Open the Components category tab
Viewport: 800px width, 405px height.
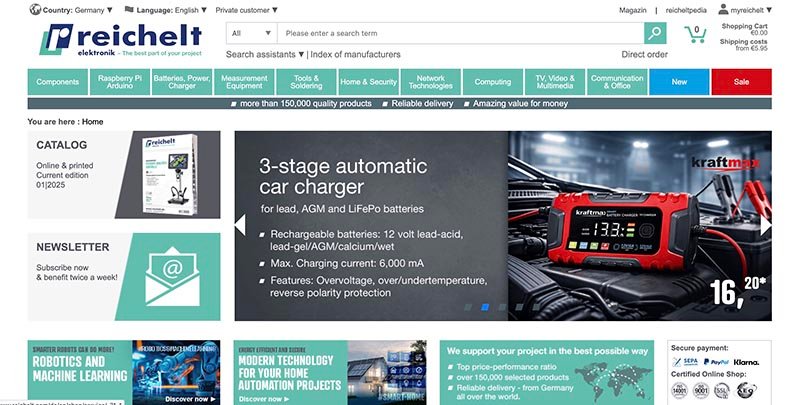click(57, 82)
